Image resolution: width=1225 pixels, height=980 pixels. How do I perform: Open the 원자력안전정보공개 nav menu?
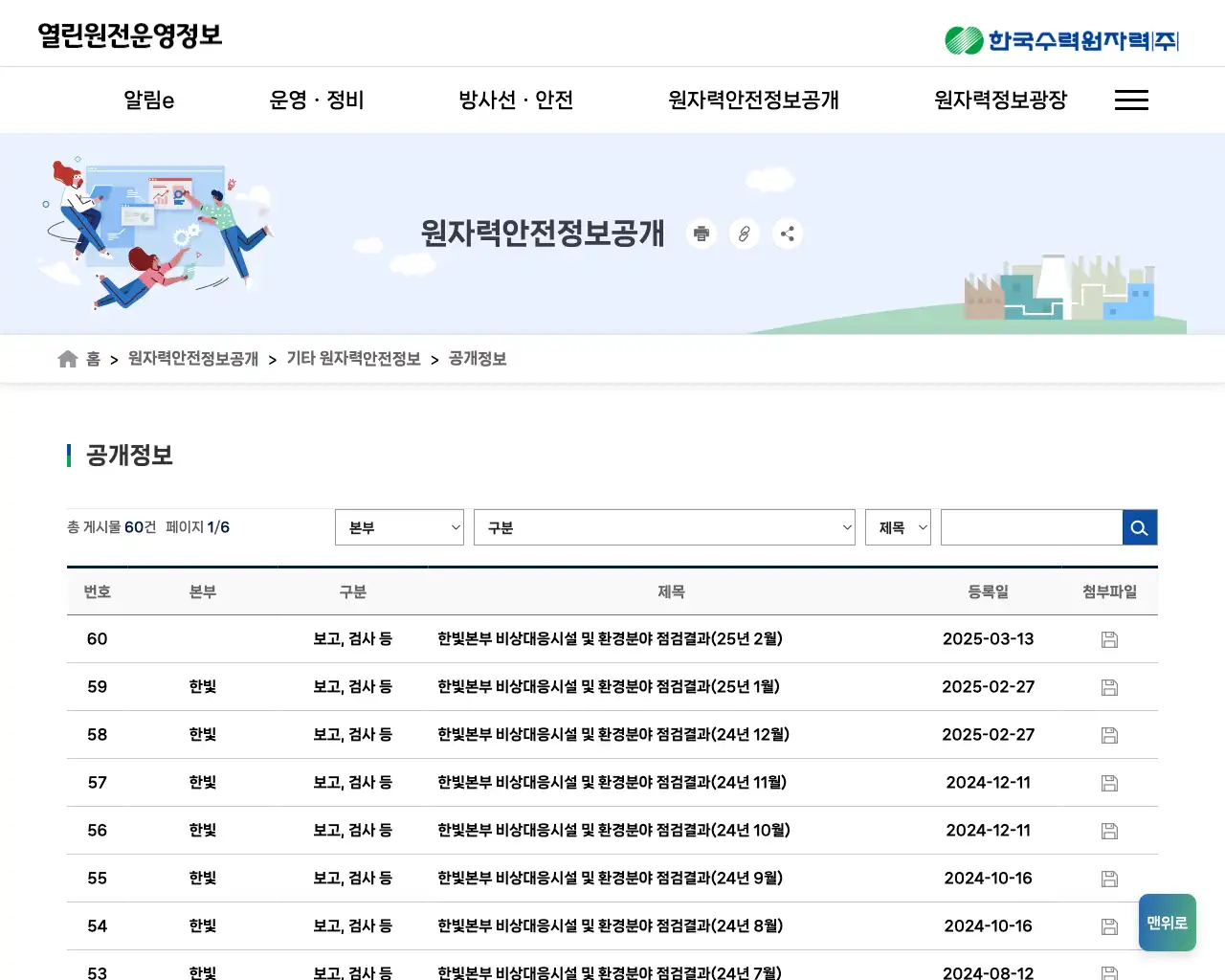coord(753,100)
